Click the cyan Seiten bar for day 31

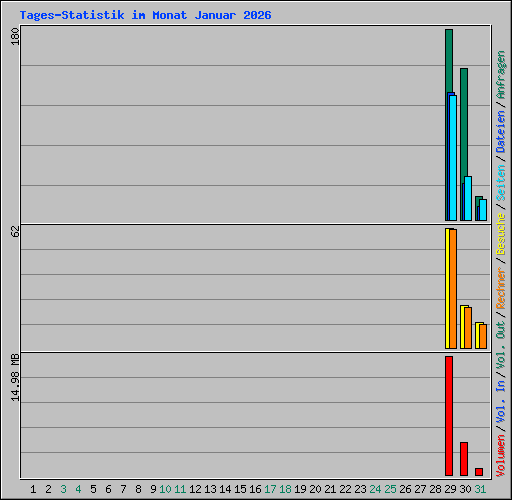[483, 210]
